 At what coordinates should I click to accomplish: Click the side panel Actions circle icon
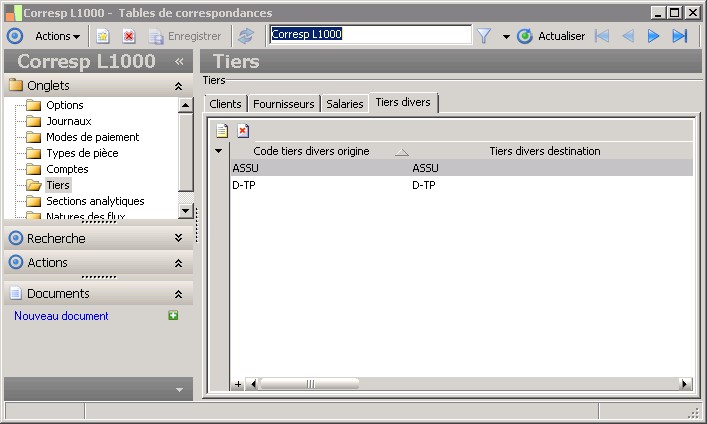tap(16, 262)
